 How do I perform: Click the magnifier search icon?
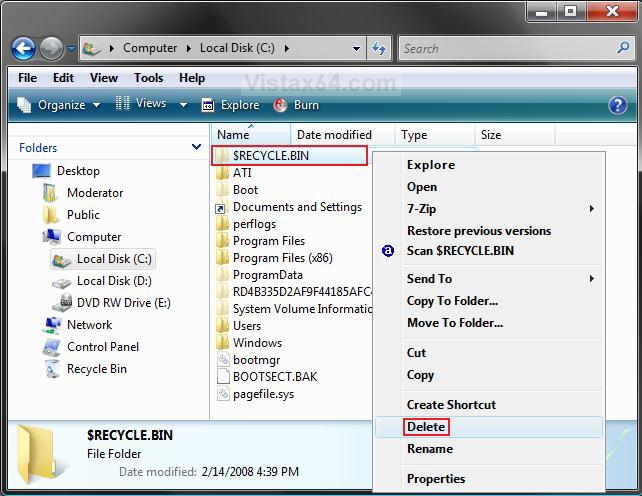coord(624,48)
